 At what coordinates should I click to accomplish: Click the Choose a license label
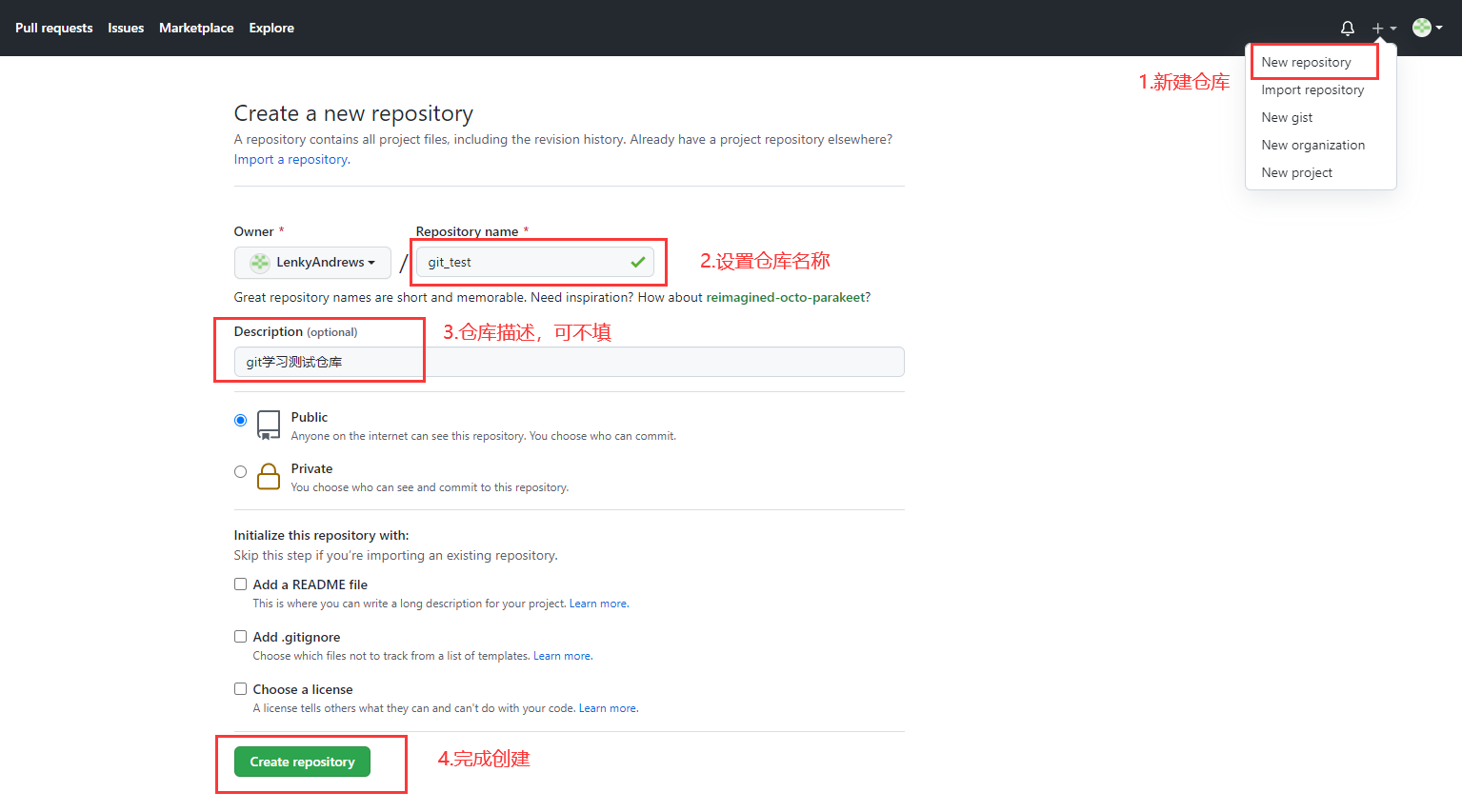(x=303, y=689)
